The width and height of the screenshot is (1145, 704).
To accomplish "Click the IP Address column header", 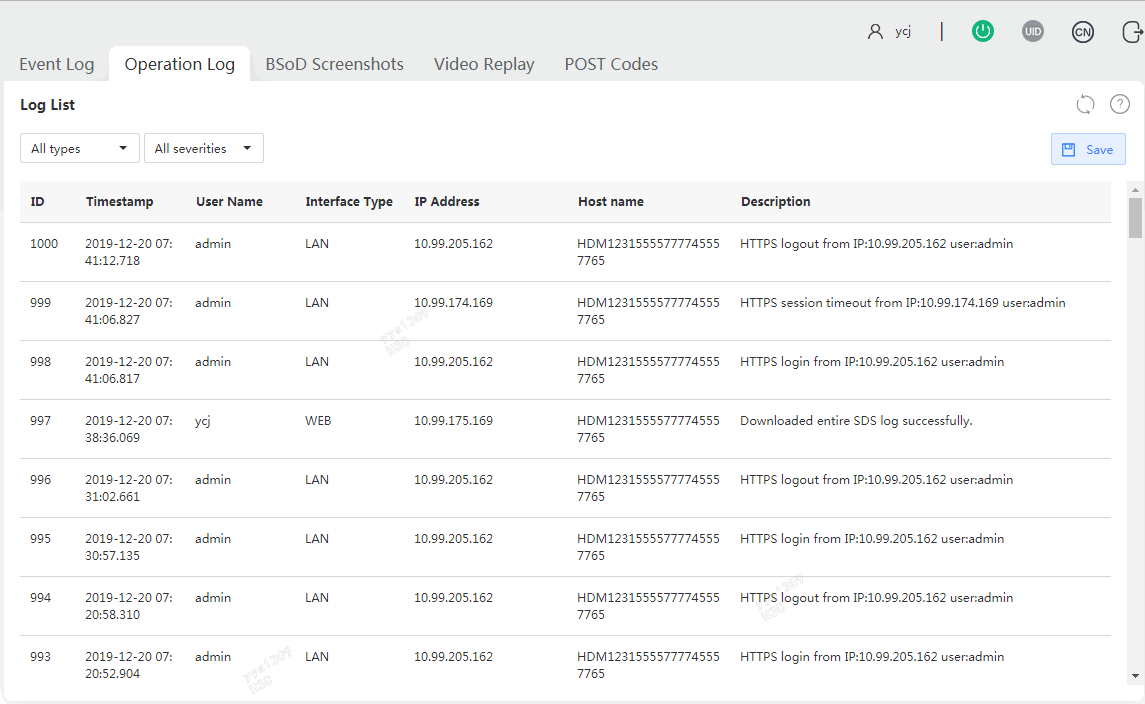I will pos(447,202).
